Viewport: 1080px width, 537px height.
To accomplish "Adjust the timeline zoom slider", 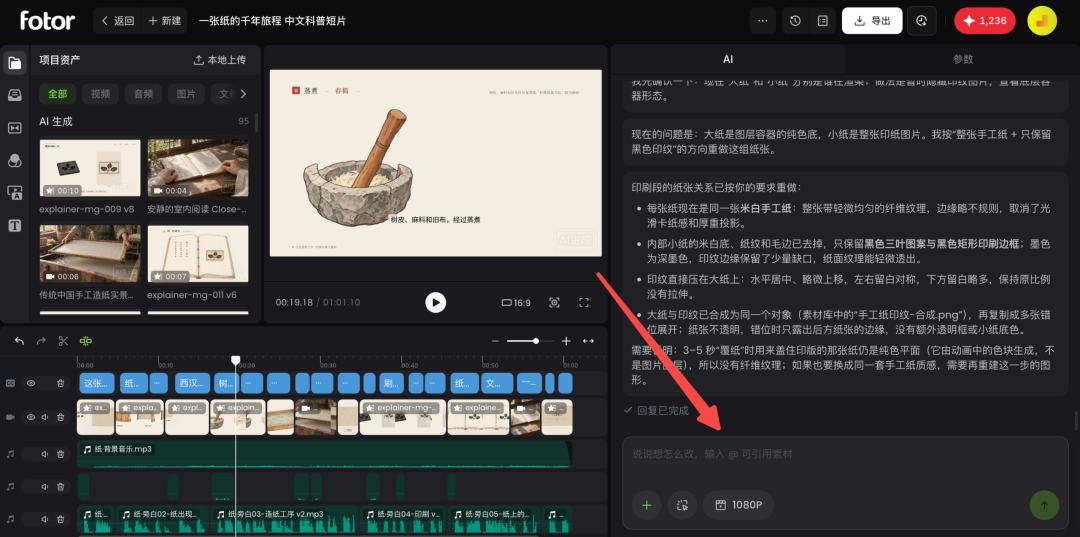I will tap(532, 341).
